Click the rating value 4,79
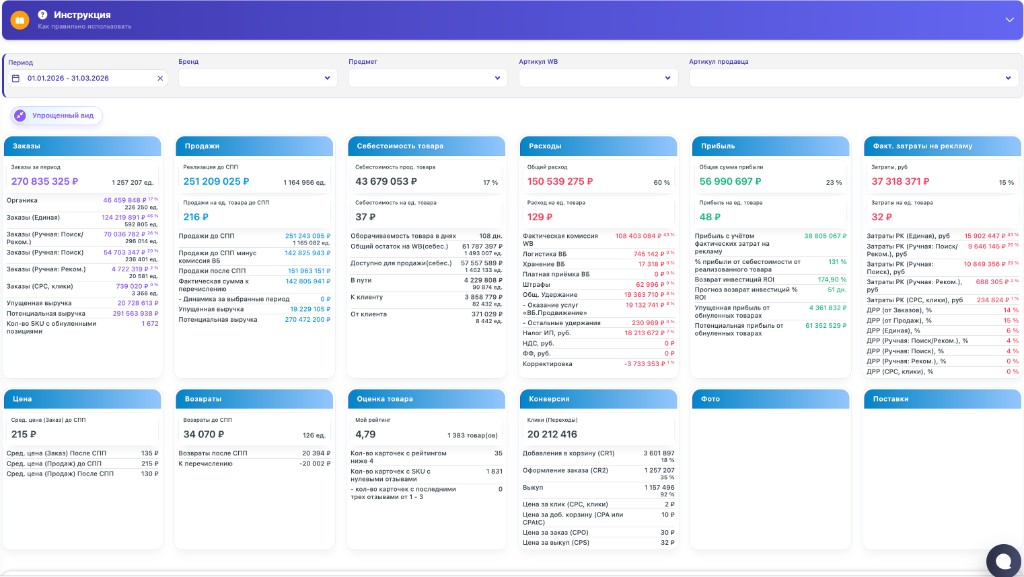The height and width of the screenshot is (577, 1024). click(365, 434)
